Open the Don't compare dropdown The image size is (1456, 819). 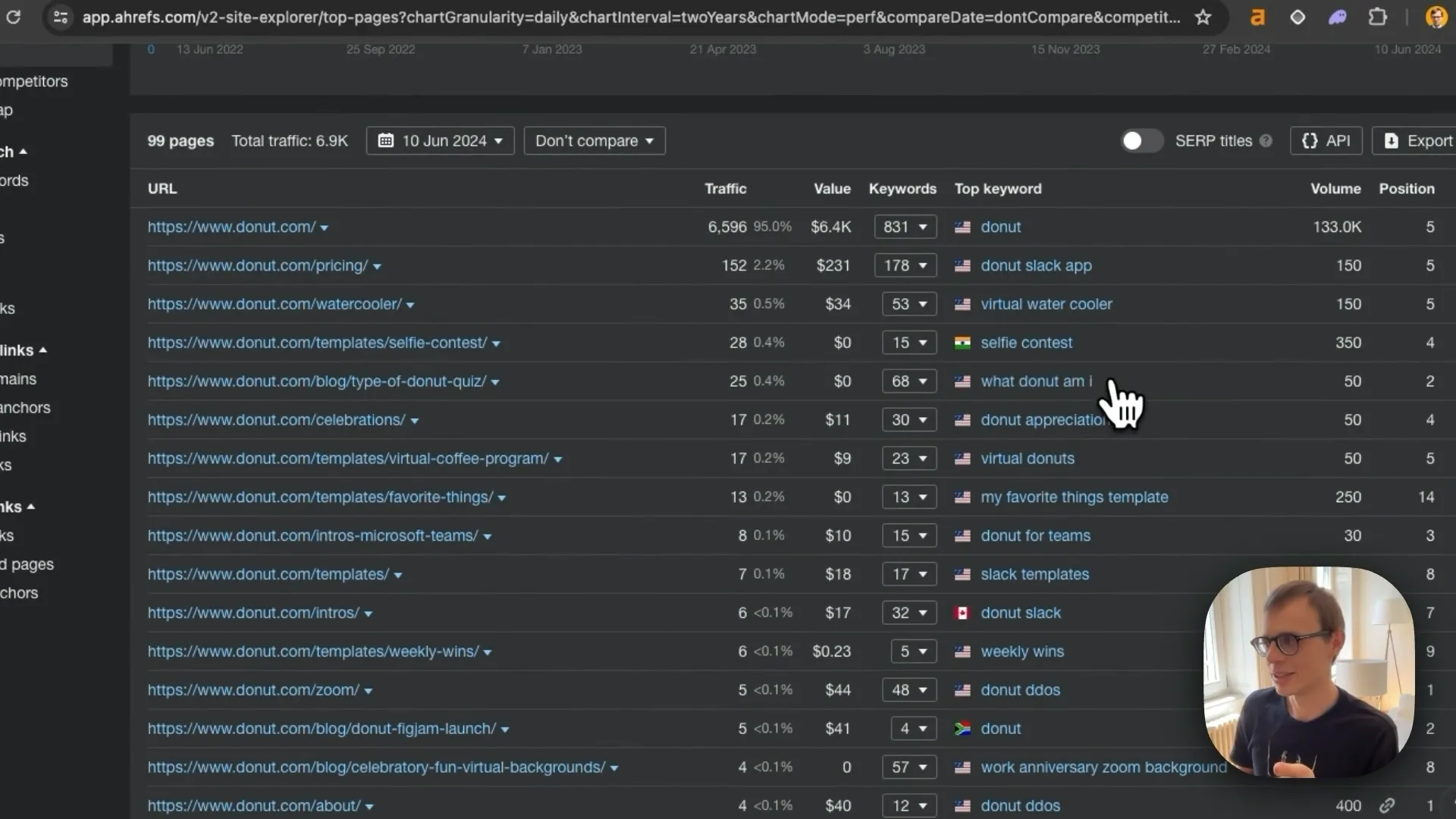coord(595,141)
